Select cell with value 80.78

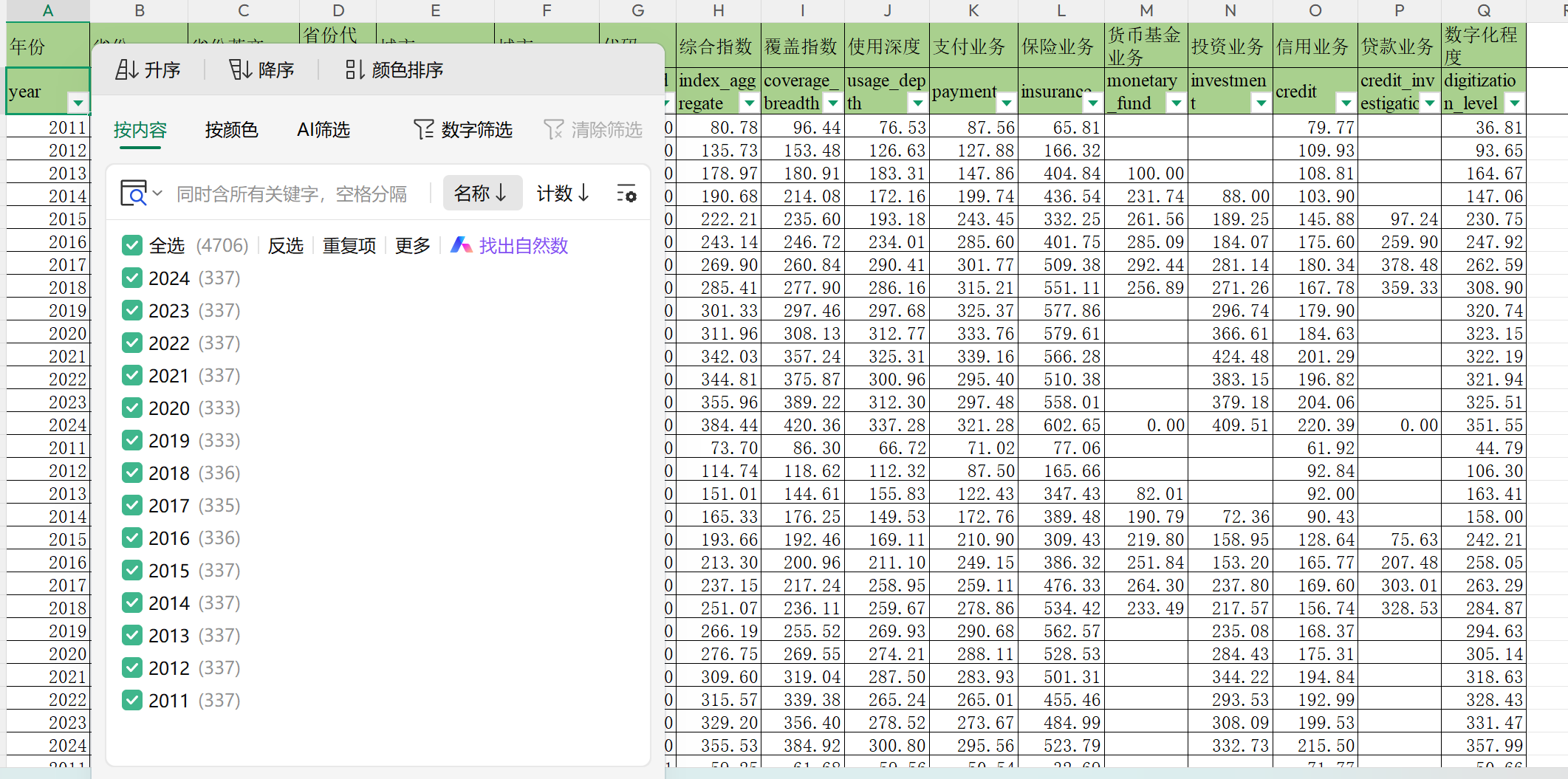coord(718,128)
